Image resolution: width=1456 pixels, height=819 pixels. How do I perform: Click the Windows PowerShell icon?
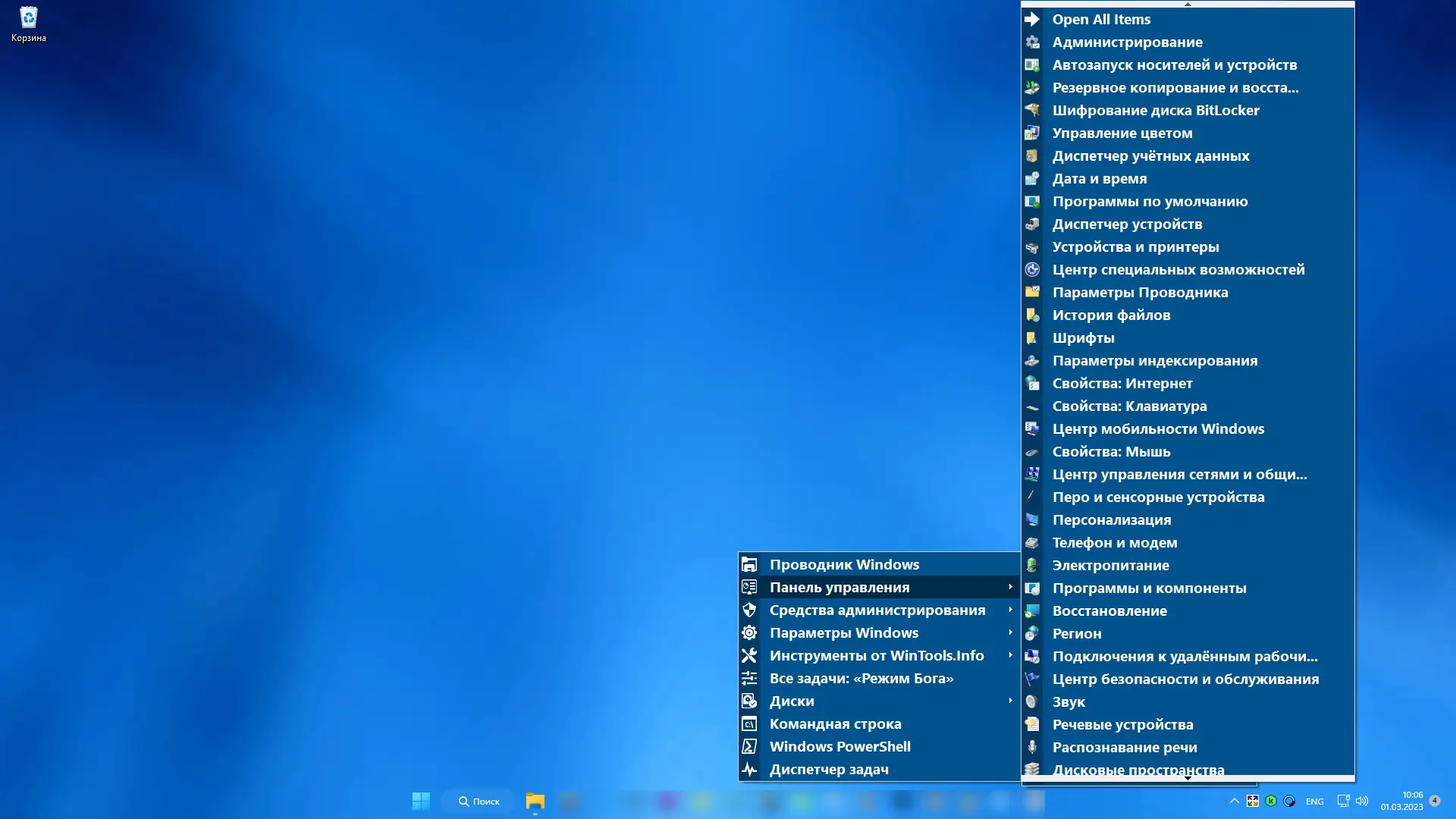pyautogui.click(x=749, y=746)
